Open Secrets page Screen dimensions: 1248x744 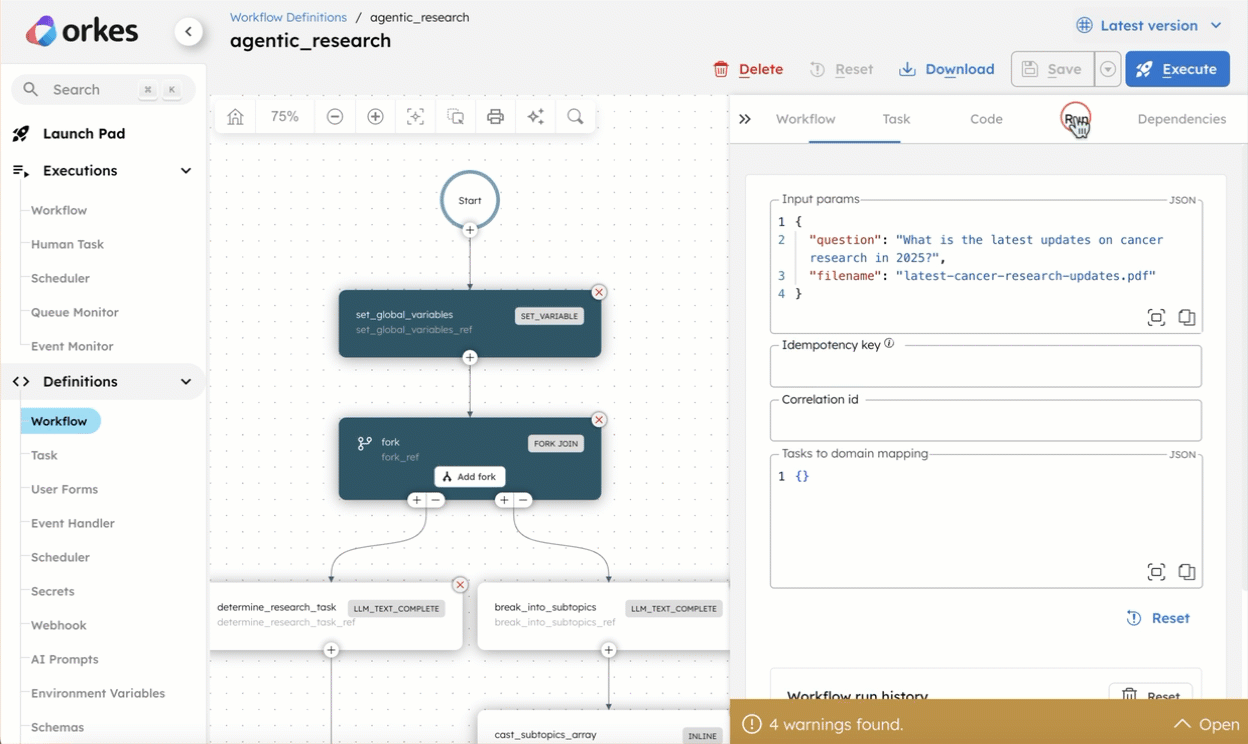click(53, 591)
